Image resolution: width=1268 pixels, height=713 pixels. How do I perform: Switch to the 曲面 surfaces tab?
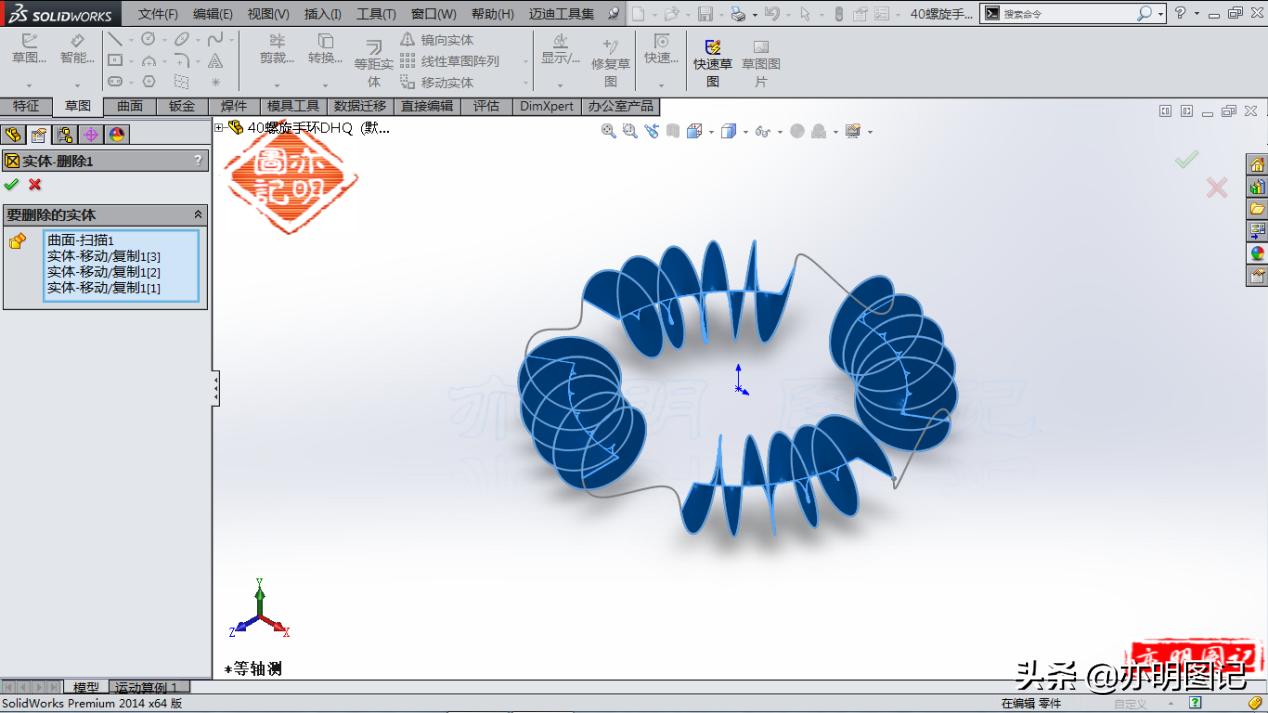click(129, 105)
